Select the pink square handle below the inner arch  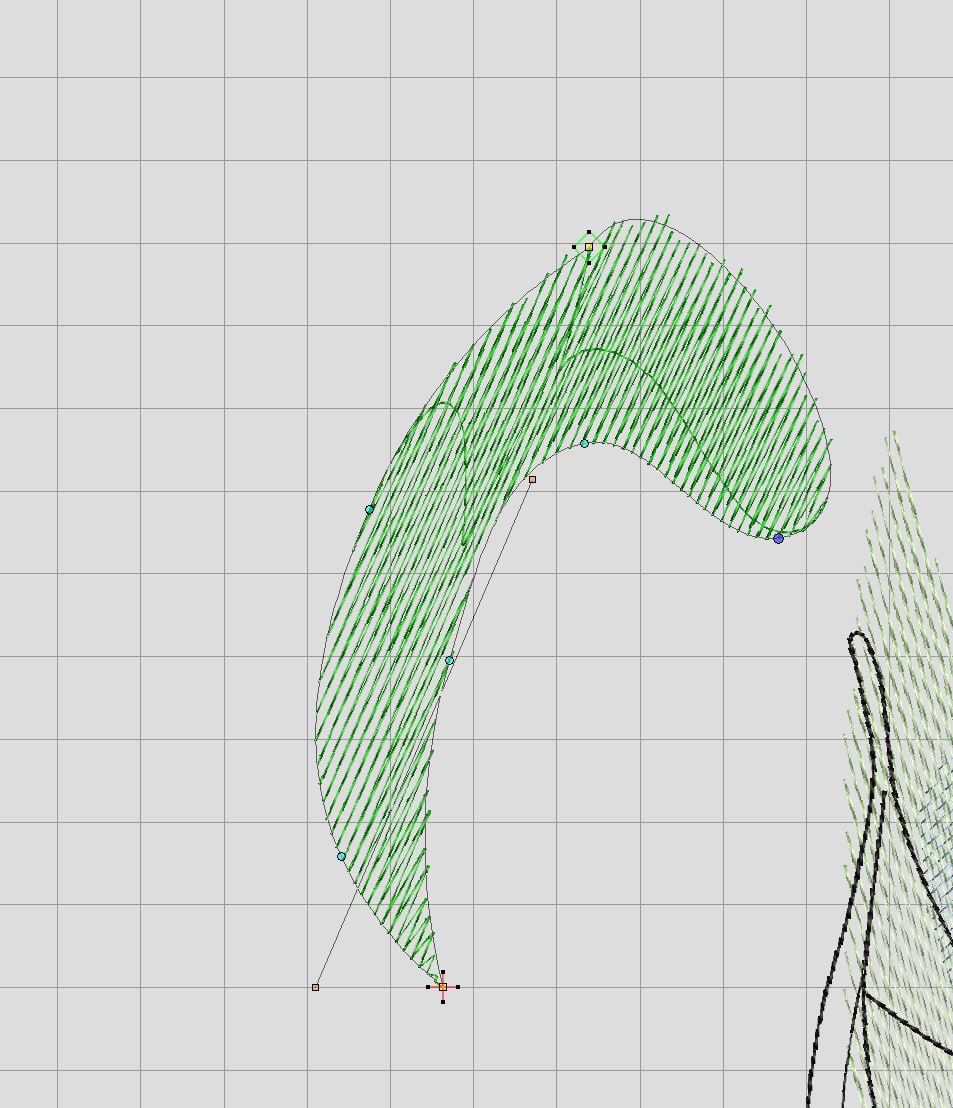[532, 479]
